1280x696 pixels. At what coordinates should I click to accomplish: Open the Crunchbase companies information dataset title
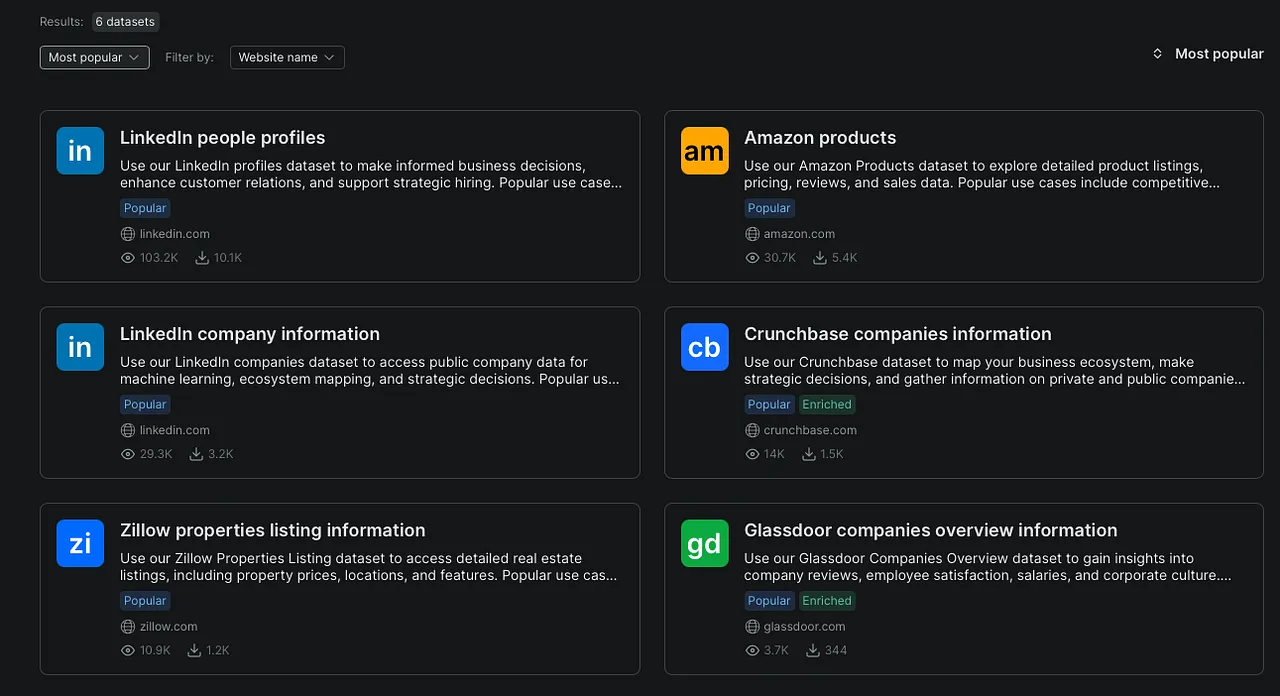898,334
